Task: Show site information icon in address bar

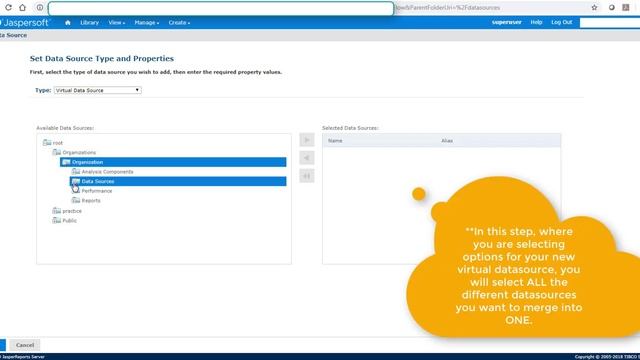Action: [40, 7]
